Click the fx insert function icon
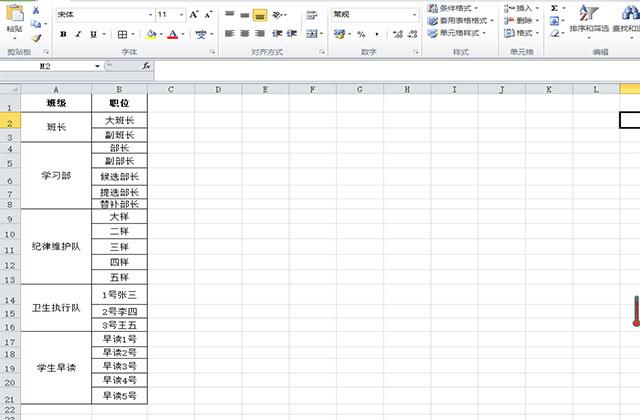 click(x=146, y=66)
